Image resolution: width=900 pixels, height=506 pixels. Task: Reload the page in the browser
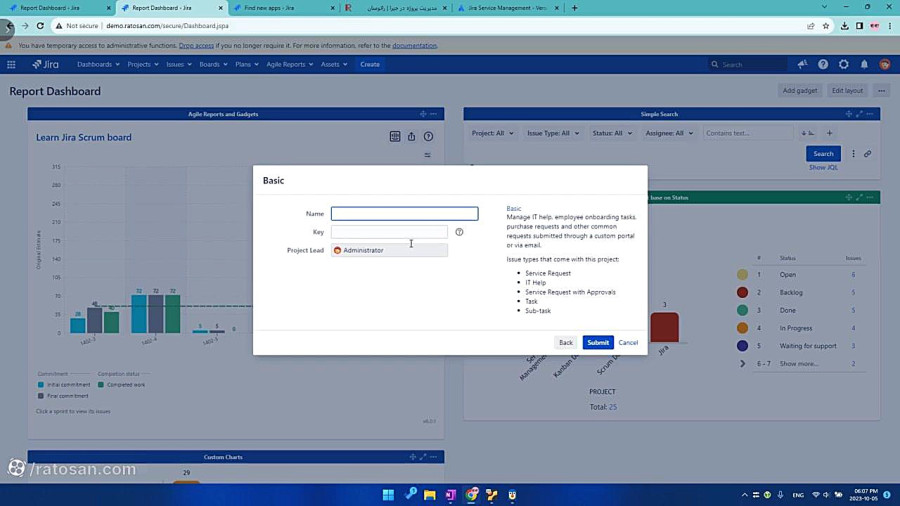coord(40,26)
